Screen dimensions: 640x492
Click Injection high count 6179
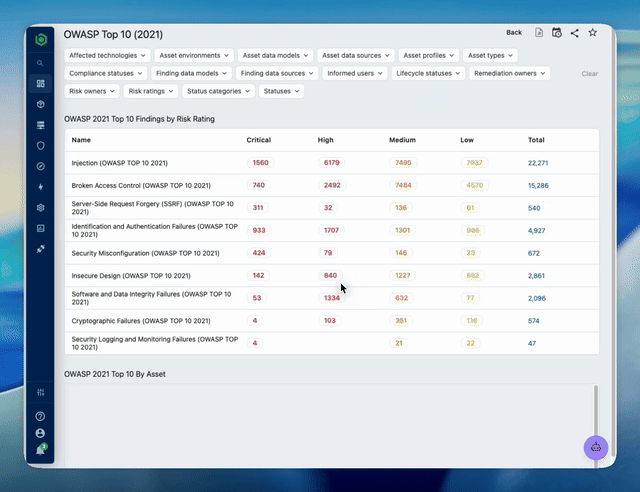(331, 163)
